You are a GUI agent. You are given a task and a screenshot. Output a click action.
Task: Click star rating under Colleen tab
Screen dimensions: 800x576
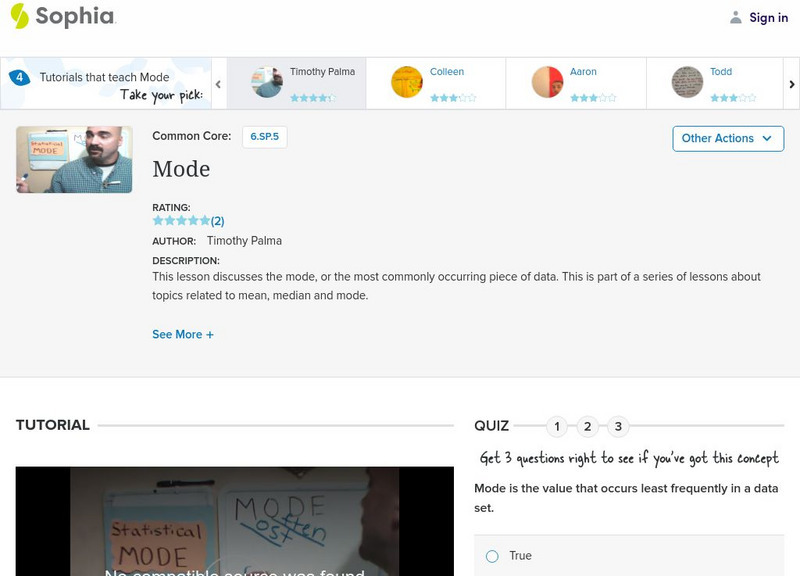(x=453, y=97)
